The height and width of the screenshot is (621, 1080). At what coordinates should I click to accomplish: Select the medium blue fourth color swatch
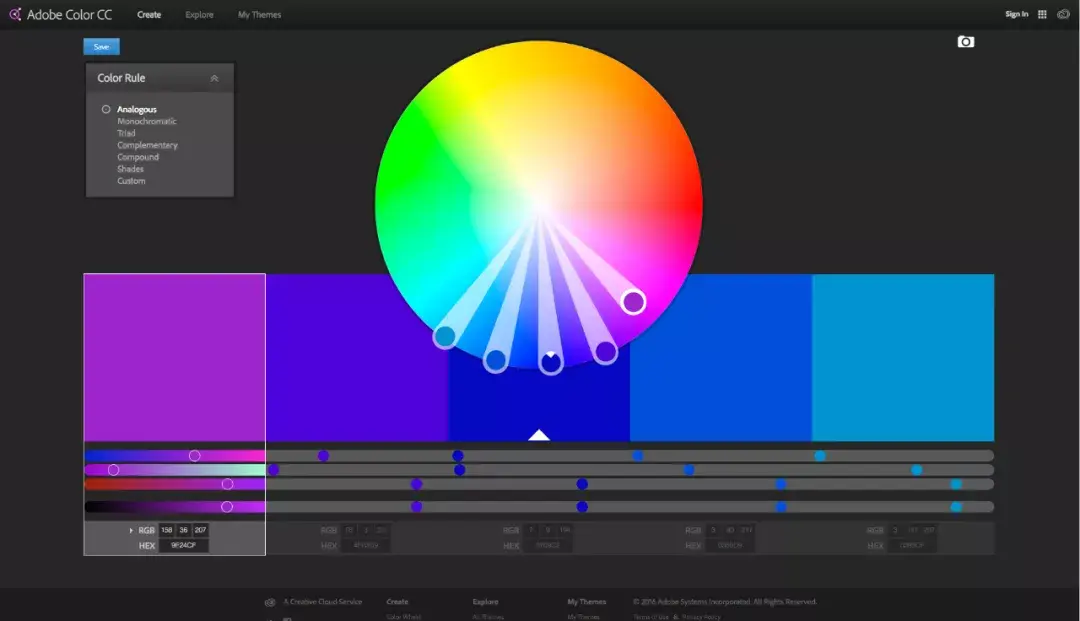pos(720,357)
